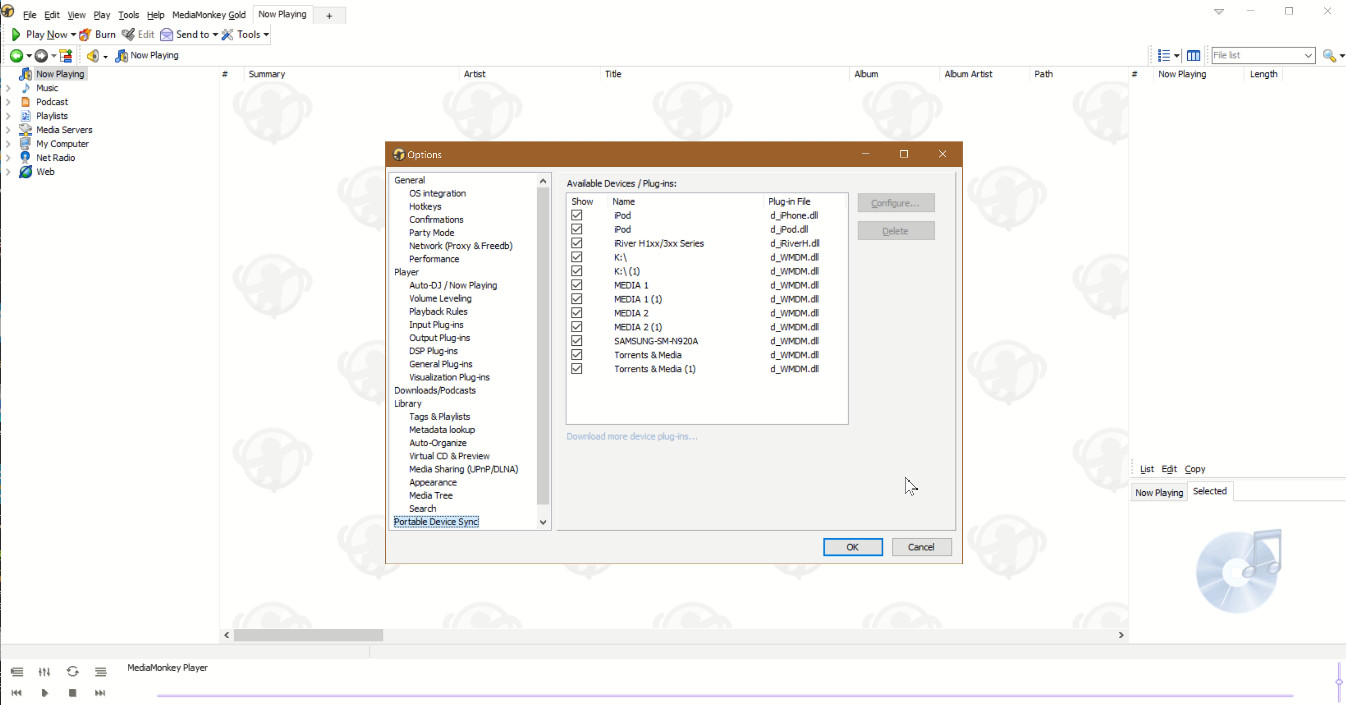Toggle the MEDIA 1 show checkbox

tap(577, 285)
